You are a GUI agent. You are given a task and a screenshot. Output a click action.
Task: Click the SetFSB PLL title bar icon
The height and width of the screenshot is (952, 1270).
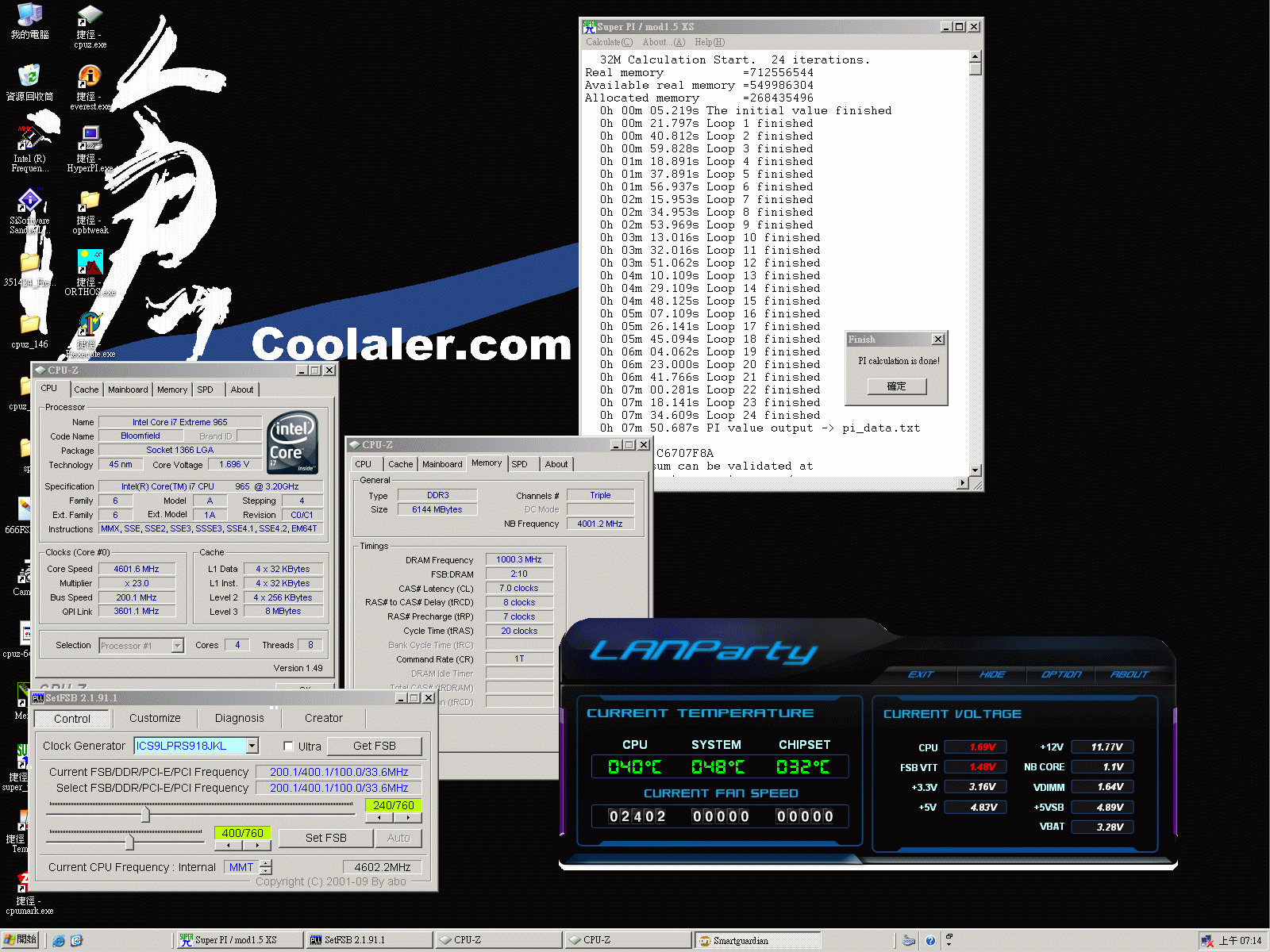[x=38, y=697]
